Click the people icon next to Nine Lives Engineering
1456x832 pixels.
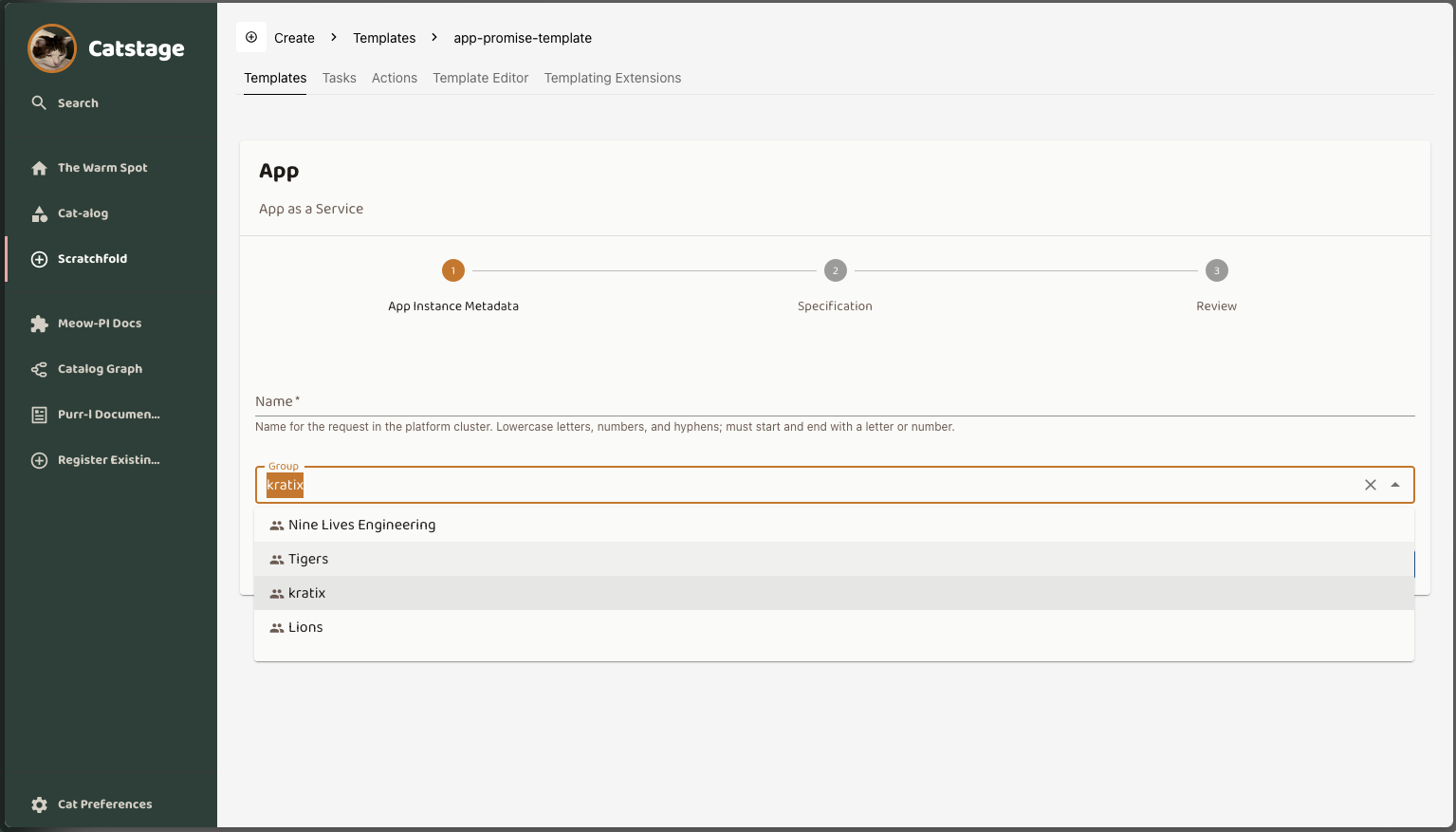pos(277,526)
